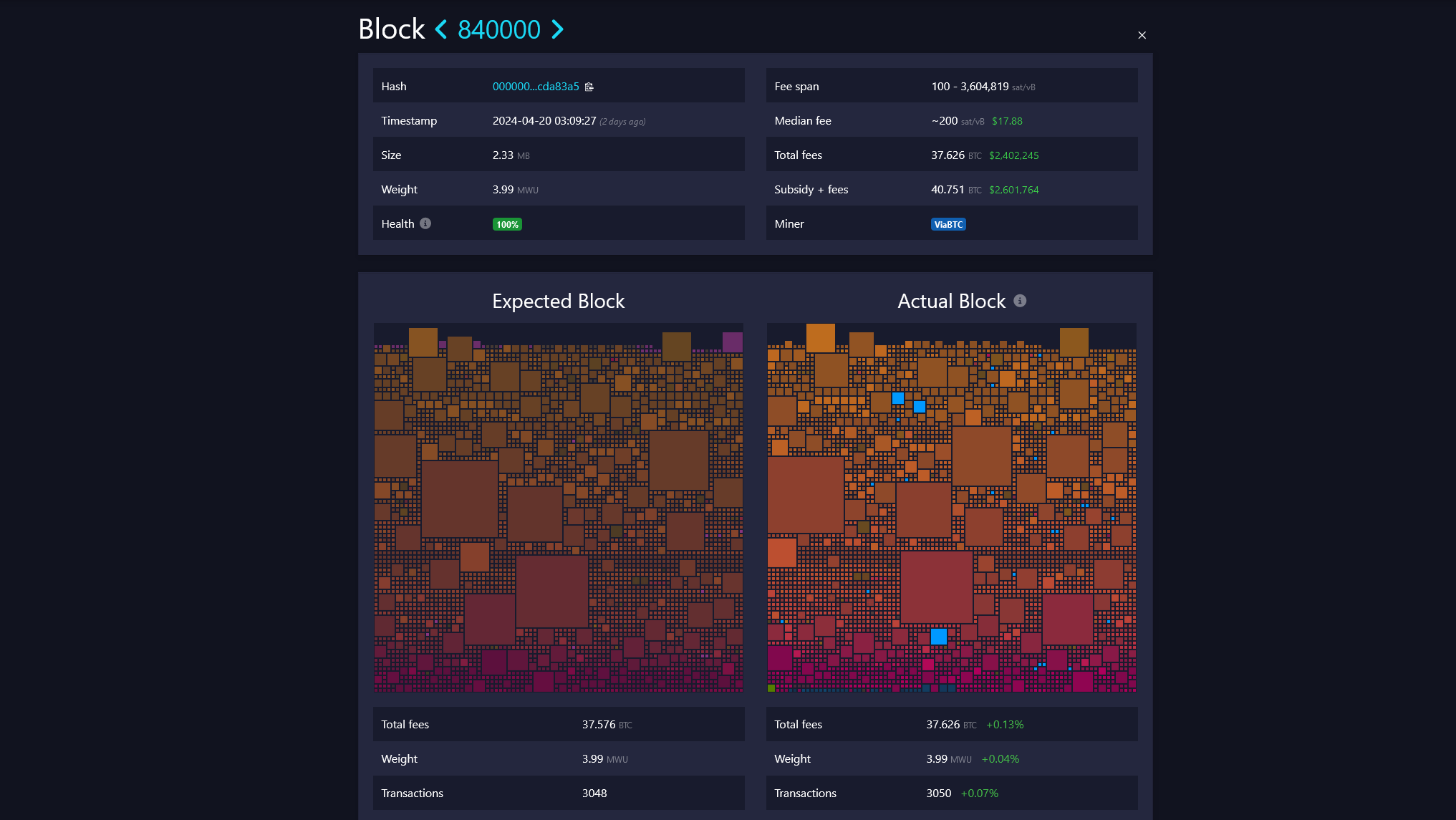This screenshot has height=820, width=1456.
Task: Copy the block hash to clipboard
Action: coord(589,87)
